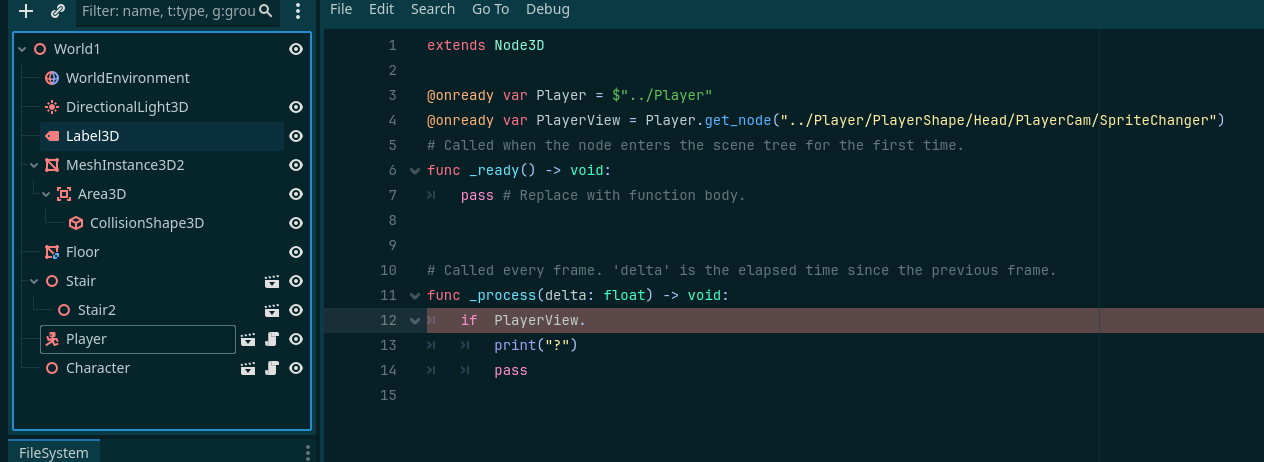
Task: Open the script attached to Player
Action: [x=271, y=340]
